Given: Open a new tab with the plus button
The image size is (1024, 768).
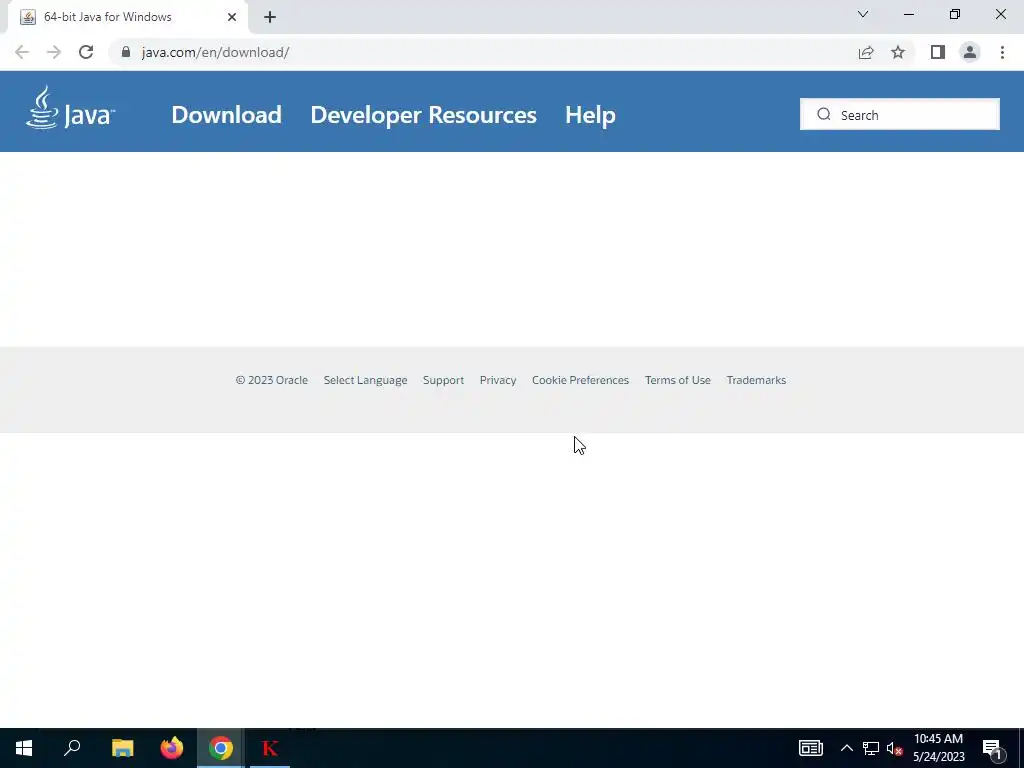Looking at the screenshot, I should coord(270,17).
